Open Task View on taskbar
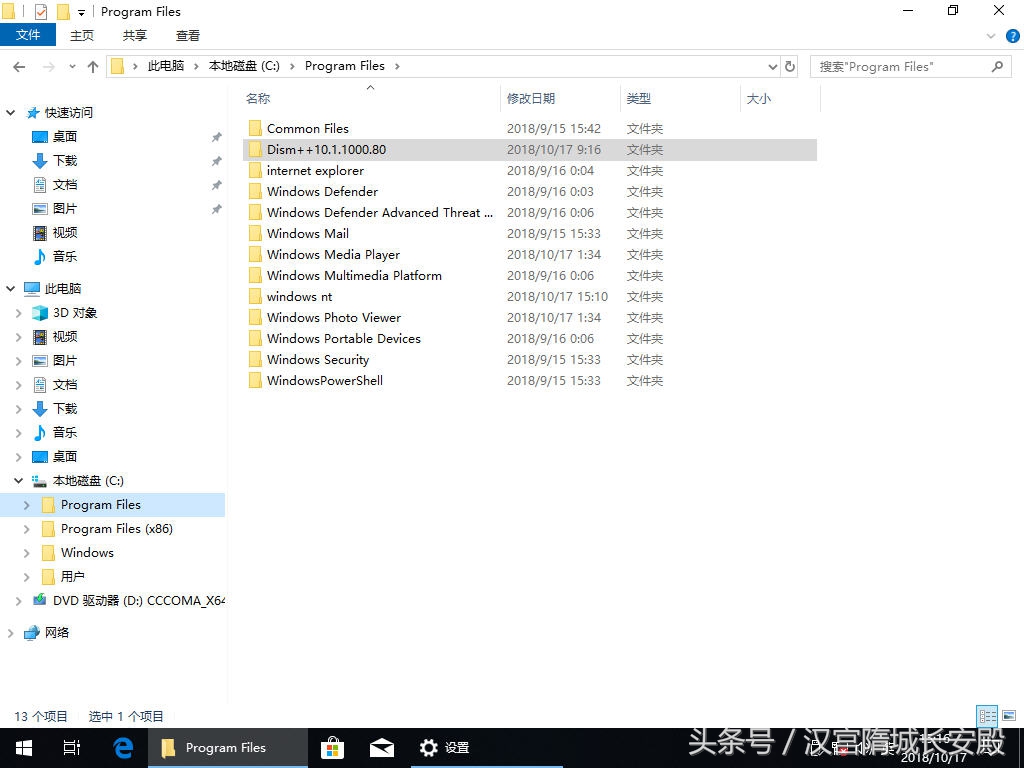 72,748
